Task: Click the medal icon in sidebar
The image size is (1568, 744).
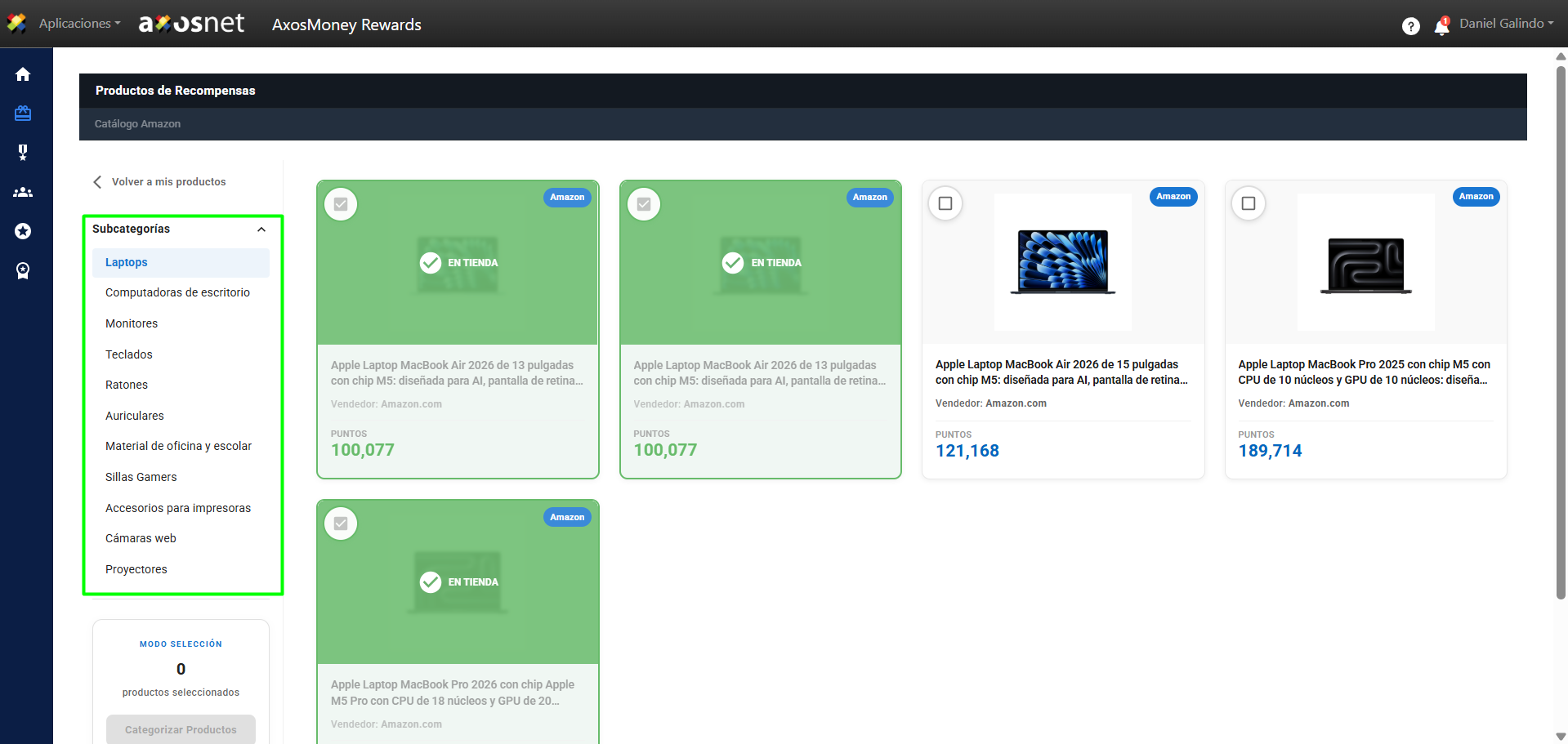Action: pos(23,153)
